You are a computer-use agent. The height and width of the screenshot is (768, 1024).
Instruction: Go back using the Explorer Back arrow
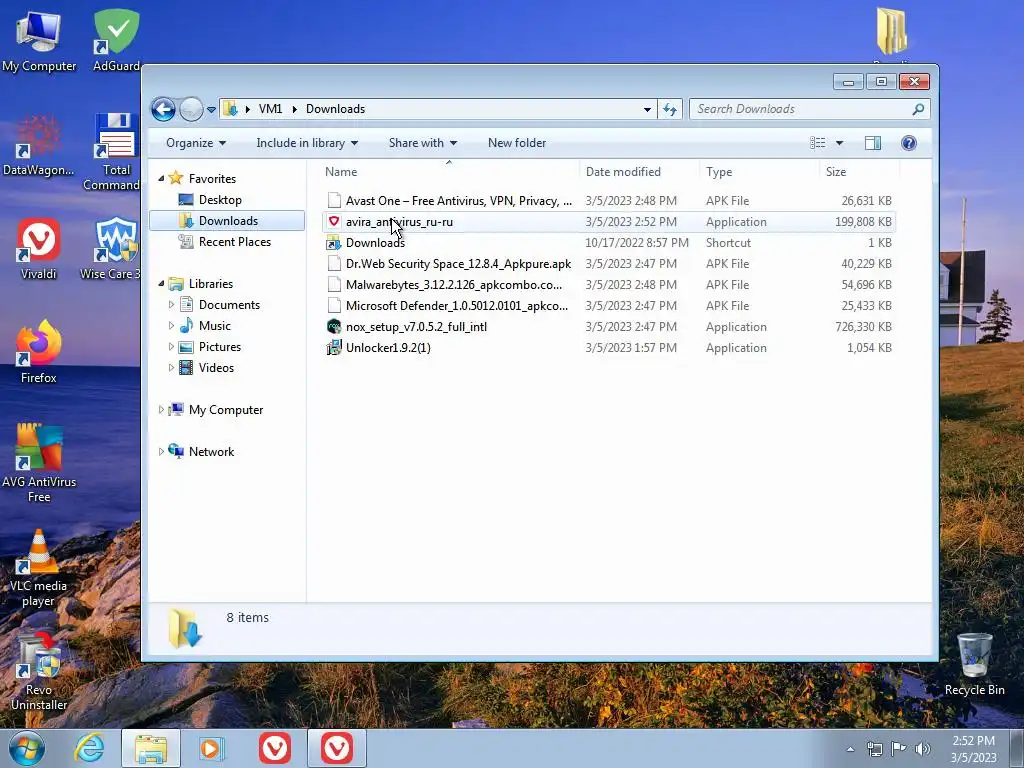point(163,109)
